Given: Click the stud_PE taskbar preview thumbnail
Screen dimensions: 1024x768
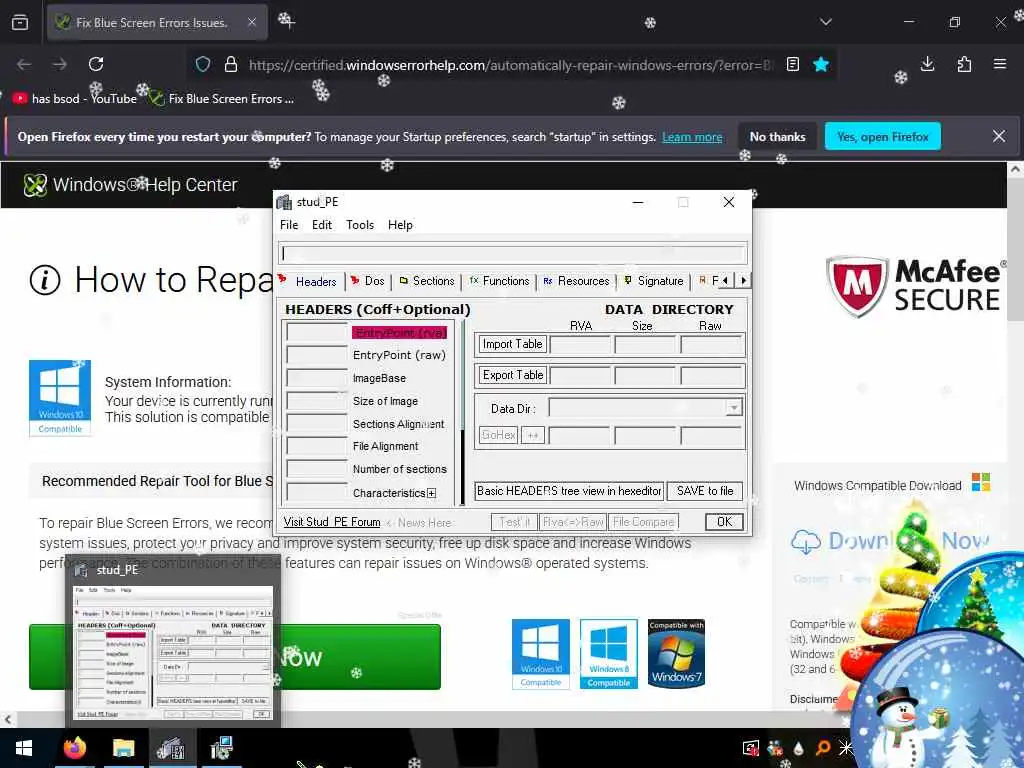Looking at the screenshot, I should coord(173,652).
